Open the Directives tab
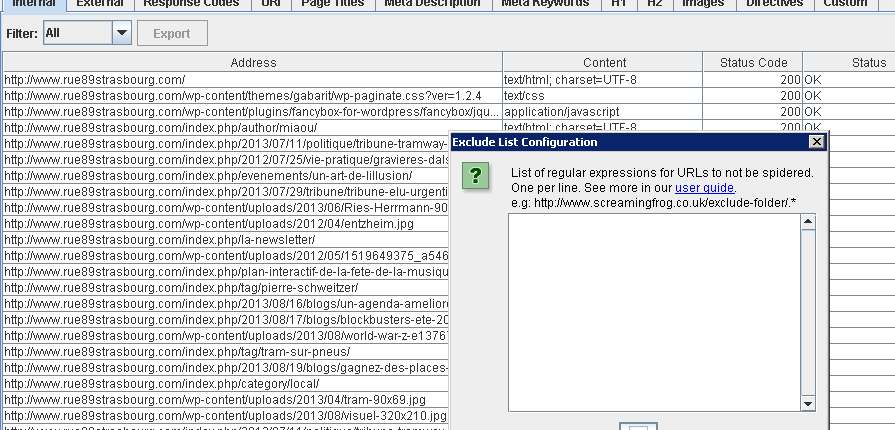 [774, 3]
